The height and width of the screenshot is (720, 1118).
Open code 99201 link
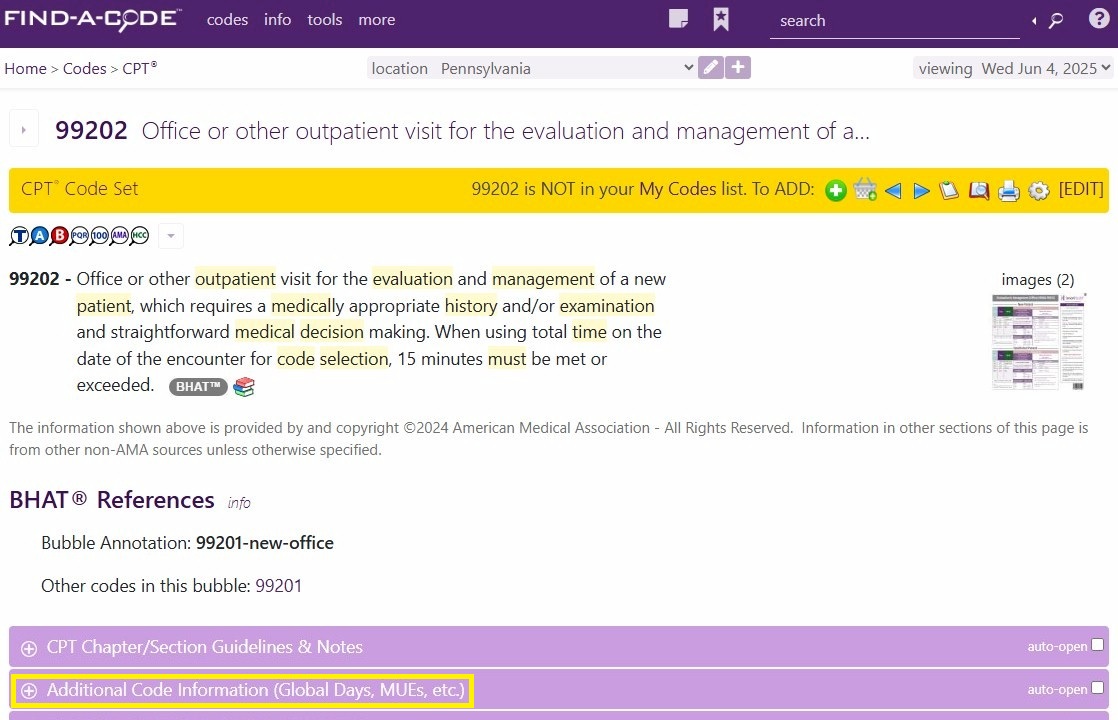279,586
